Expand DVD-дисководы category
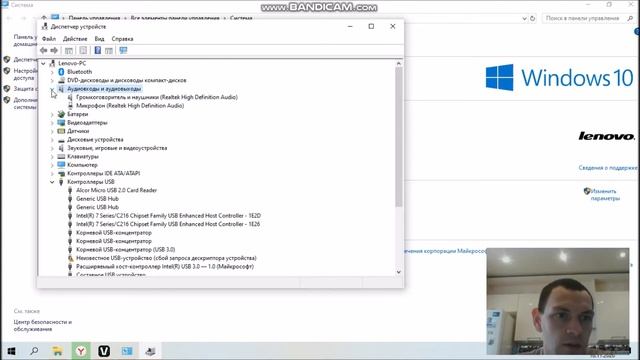The width and height of the screenshot is (640, 360). pos(52,80)
